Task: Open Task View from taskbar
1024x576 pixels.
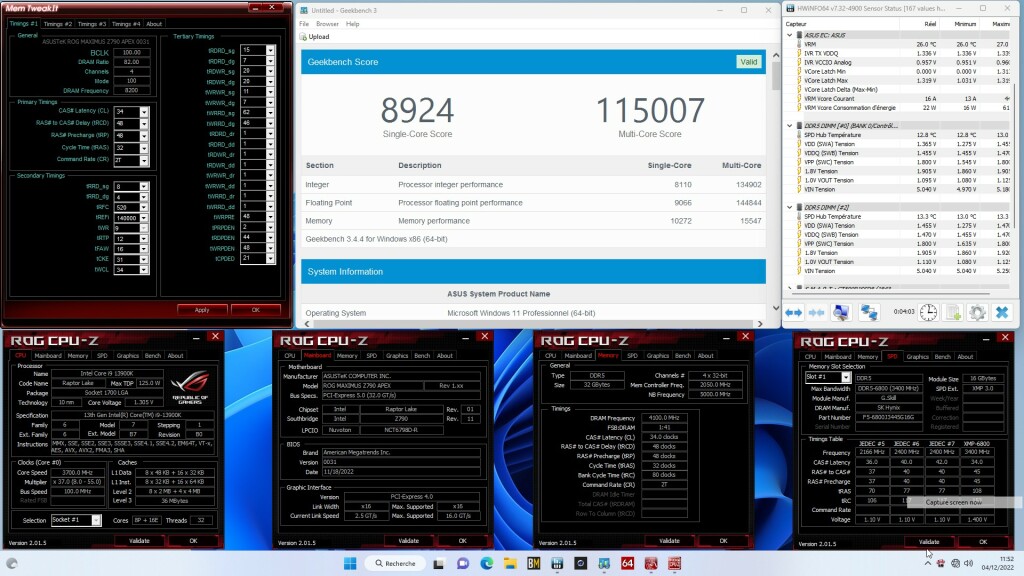Action: [439, 563]
